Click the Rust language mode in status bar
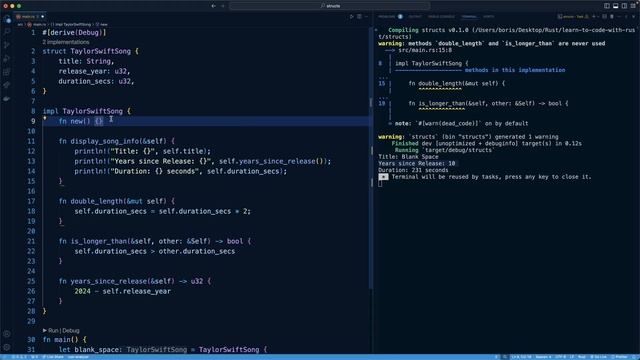Screen dimensions: 640x360 click(x=582, y=357)
